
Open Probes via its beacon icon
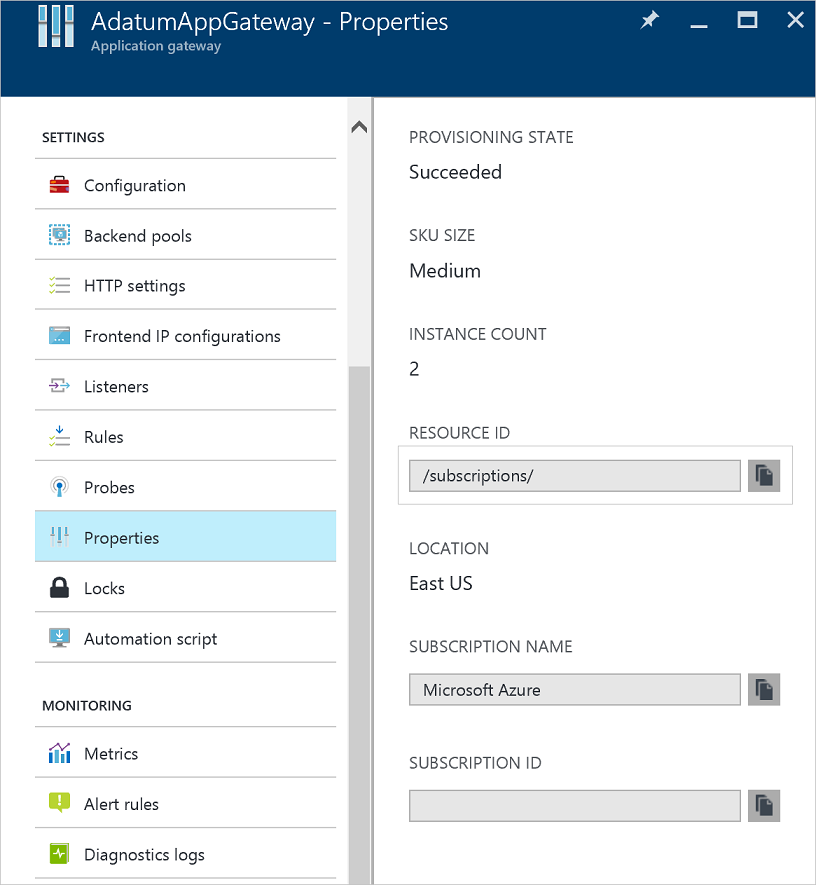click(60, 487)
